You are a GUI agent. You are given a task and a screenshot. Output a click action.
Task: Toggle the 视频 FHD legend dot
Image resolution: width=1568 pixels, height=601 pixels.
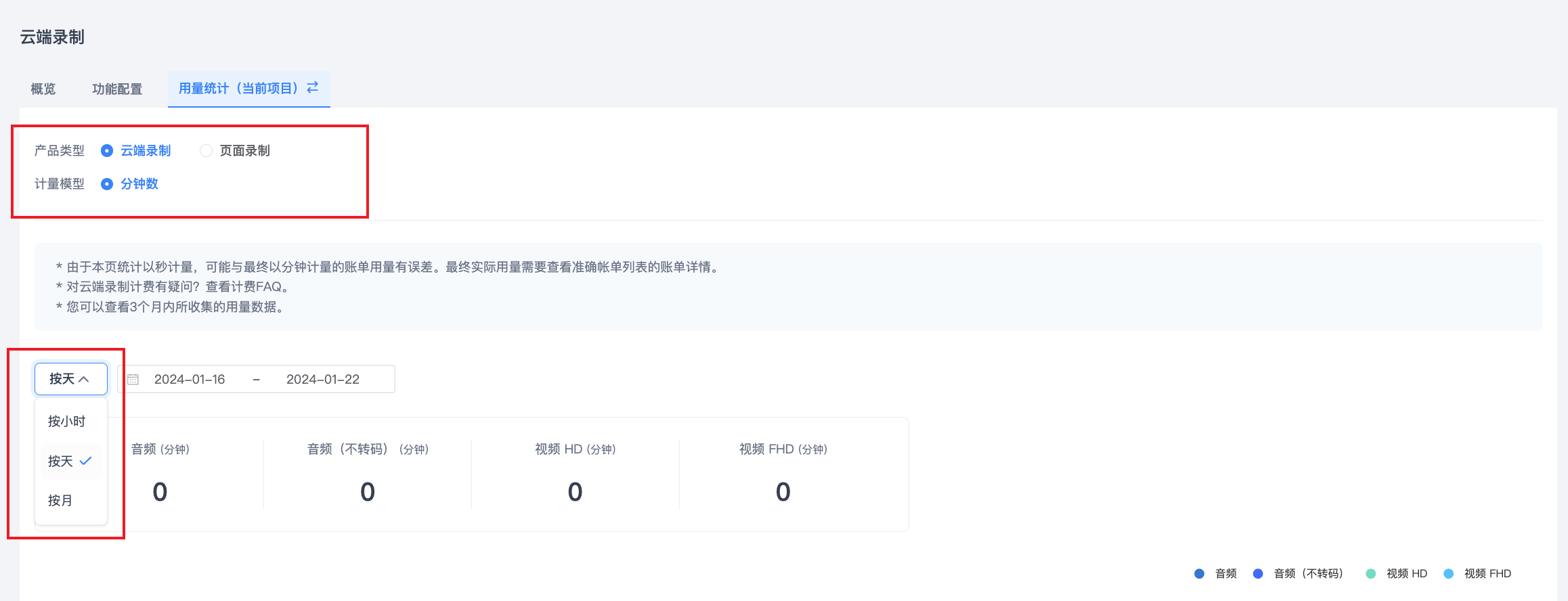click(1449, 574)
